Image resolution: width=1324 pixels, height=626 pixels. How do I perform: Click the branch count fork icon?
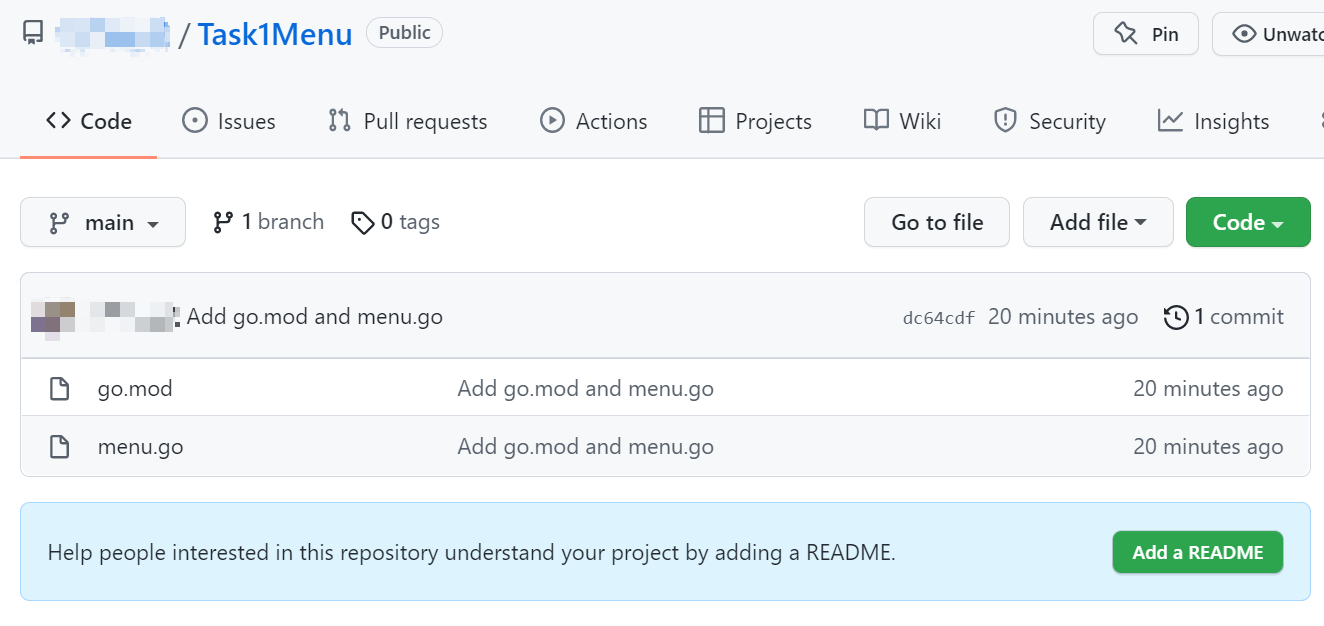point(223,222)
